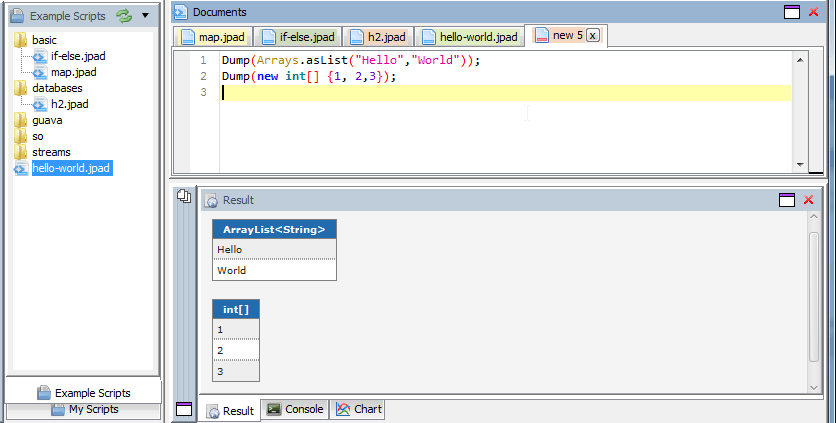The width and height of the screenshot is (836, 423).
Task: Click the green refresh scripts icon
Action: (x=124, y=16)
